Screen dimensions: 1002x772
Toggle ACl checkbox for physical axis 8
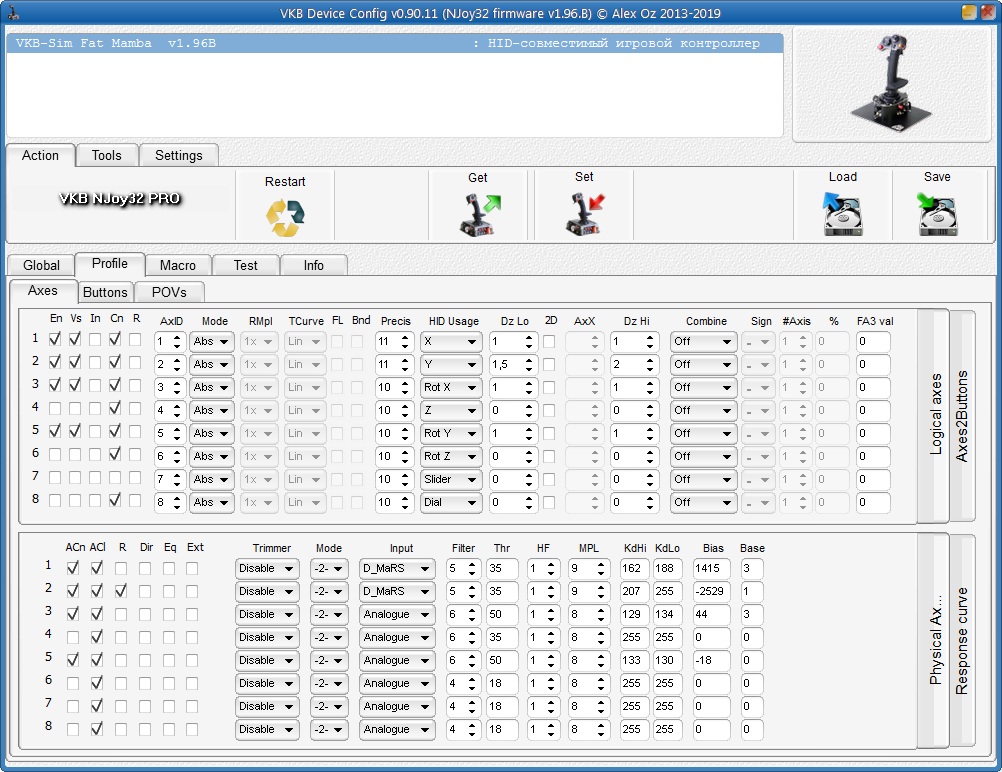96,729
